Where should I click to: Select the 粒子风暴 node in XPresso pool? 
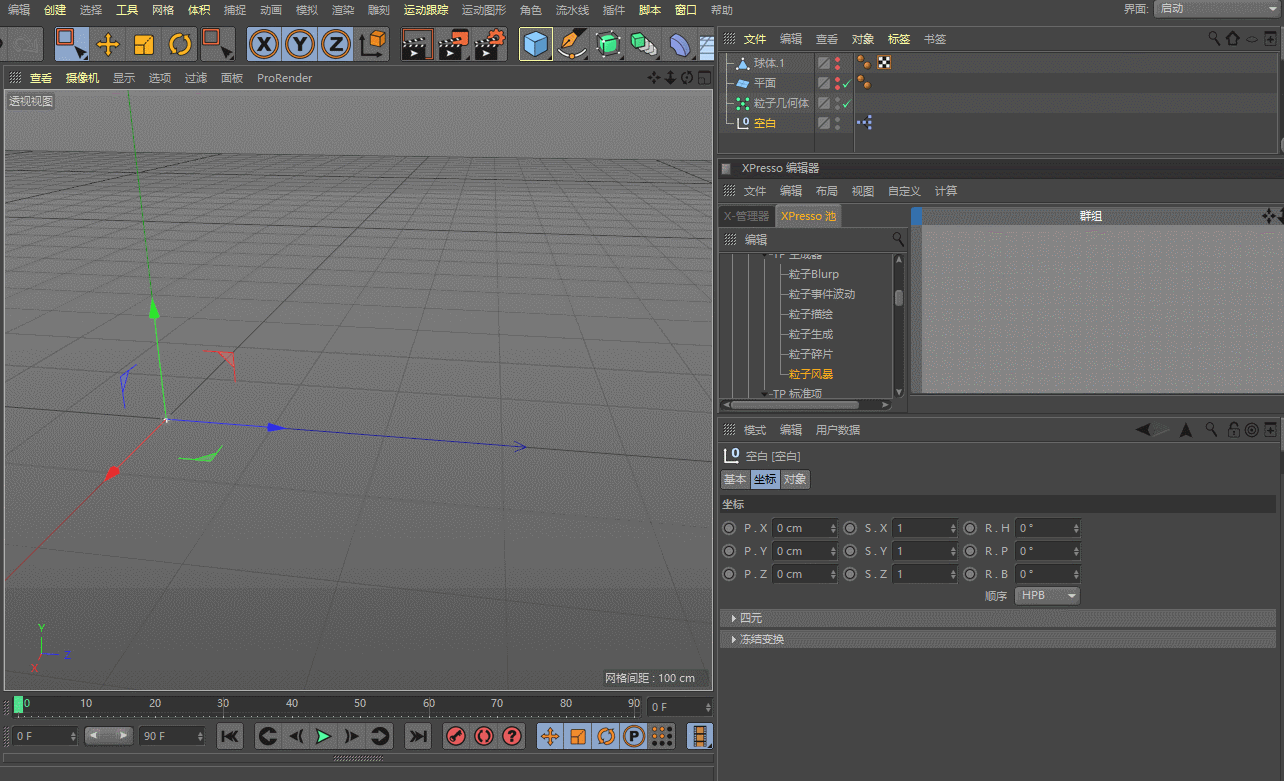[811, 374]
